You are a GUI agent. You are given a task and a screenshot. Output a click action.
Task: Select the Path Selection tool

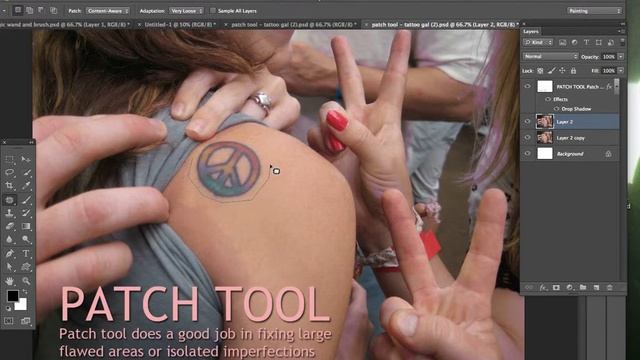[9, 267]
